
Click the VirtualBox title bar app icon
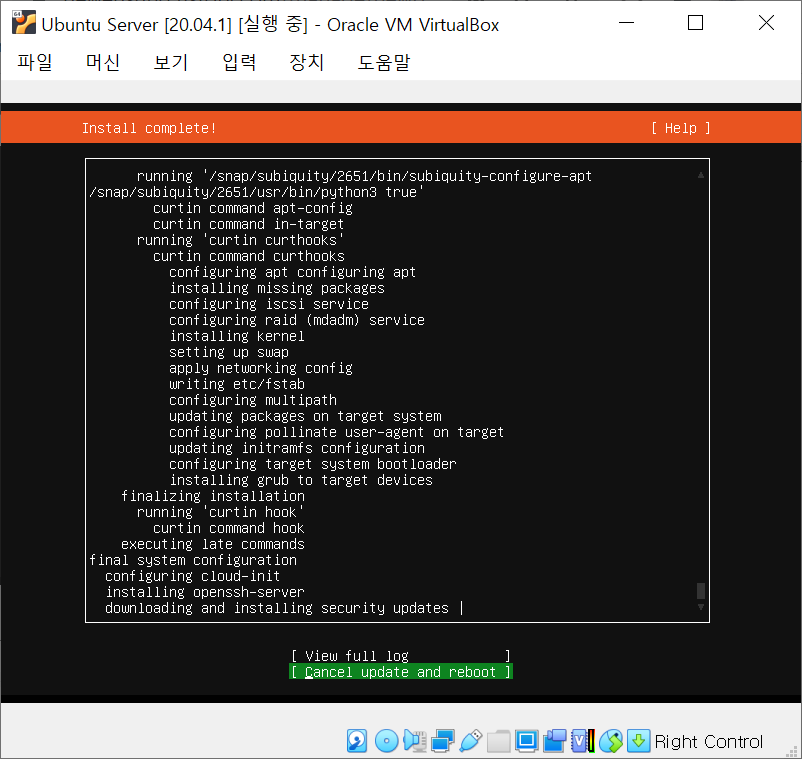pos(24,23)
